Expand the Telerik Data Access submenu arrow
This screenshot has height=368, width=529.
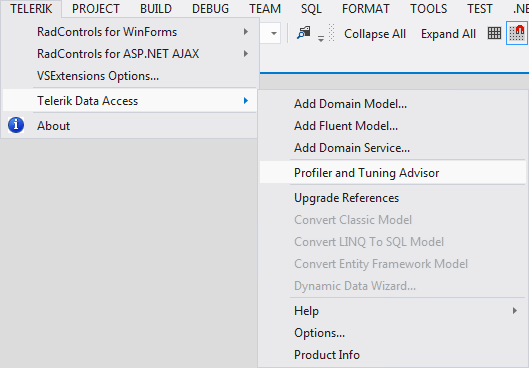point(246,101)
